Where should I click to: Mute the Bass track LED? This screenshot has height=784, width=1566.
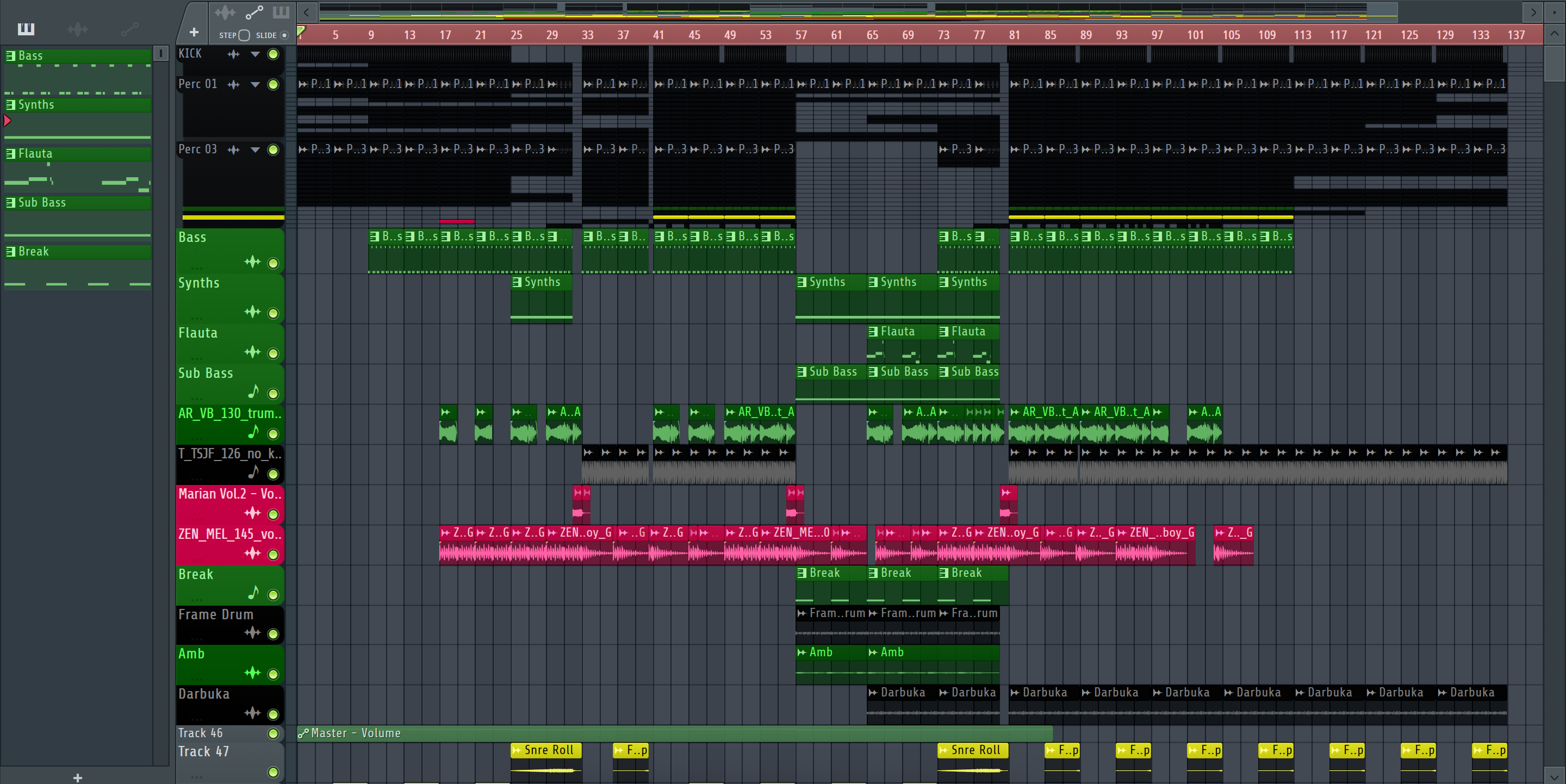pos(274,263)
